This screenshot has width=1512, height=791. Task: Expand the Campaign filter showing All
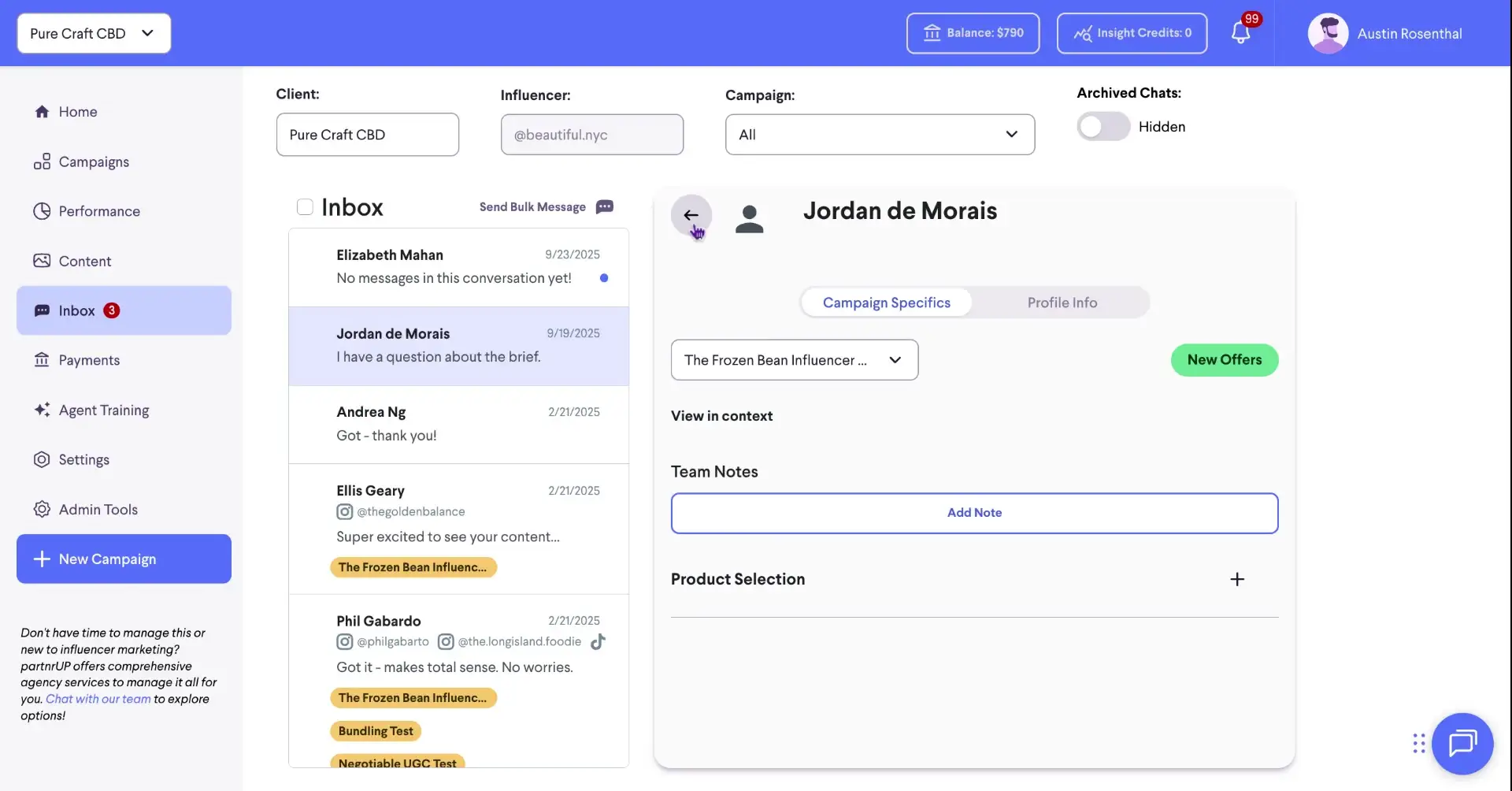coord(879,134)
